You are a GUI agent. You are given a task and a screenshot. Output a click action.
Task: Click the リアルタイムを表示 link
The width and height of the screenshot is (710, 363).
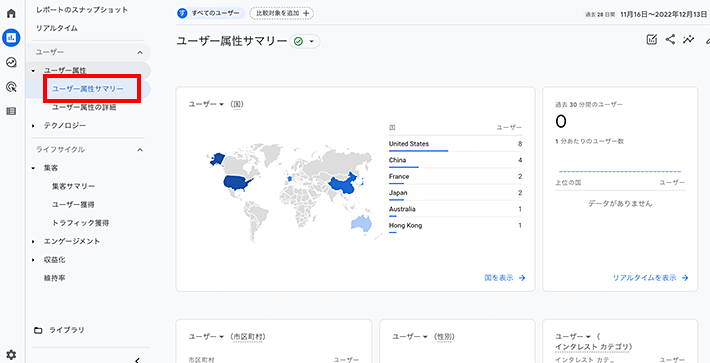651,278
